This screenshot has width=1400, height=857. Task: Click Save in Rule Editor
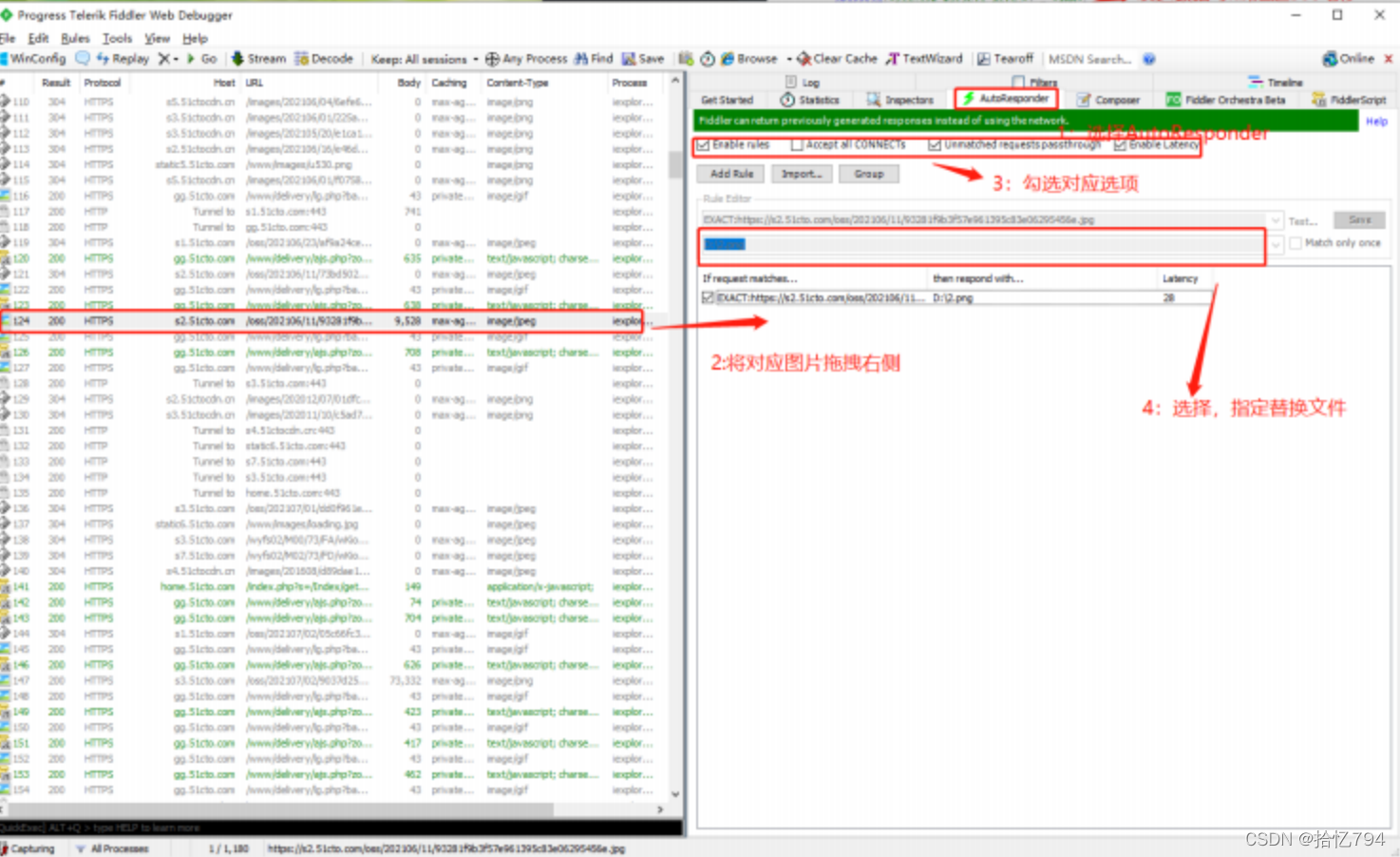1359,219
